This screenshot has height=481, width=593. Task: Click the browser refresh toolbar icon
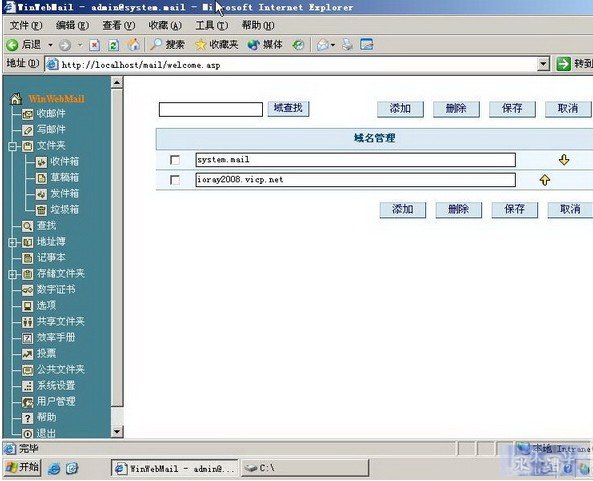[113, 45]
